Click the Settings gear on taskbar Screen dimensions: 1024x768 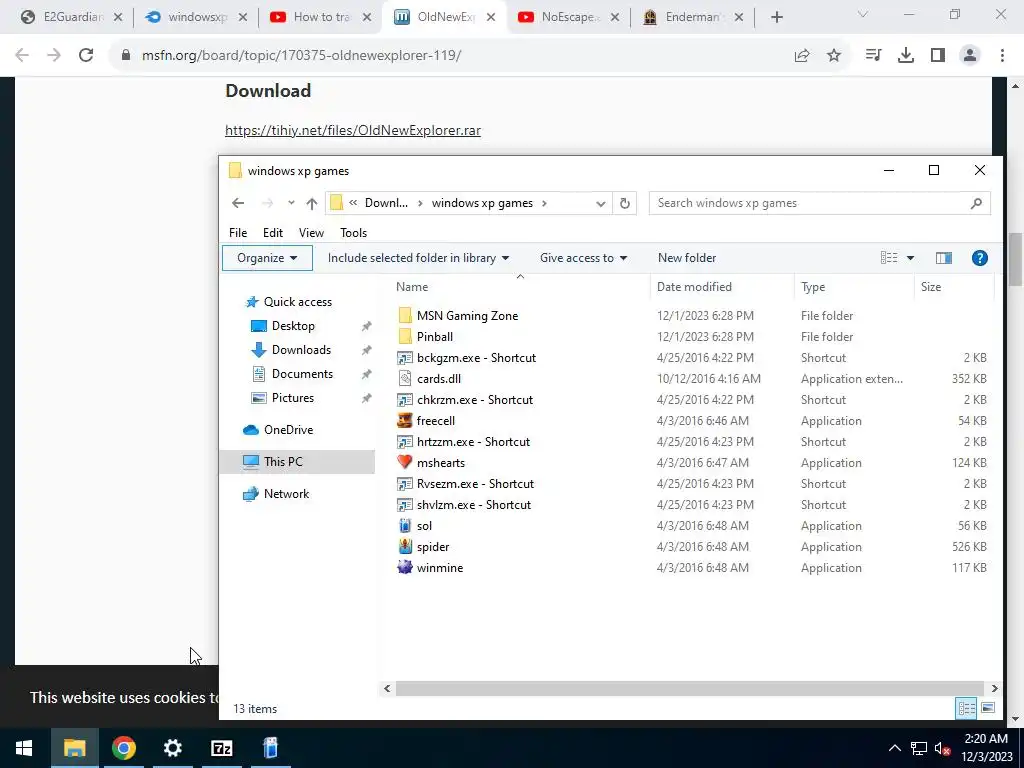click(x=172, y=748)
